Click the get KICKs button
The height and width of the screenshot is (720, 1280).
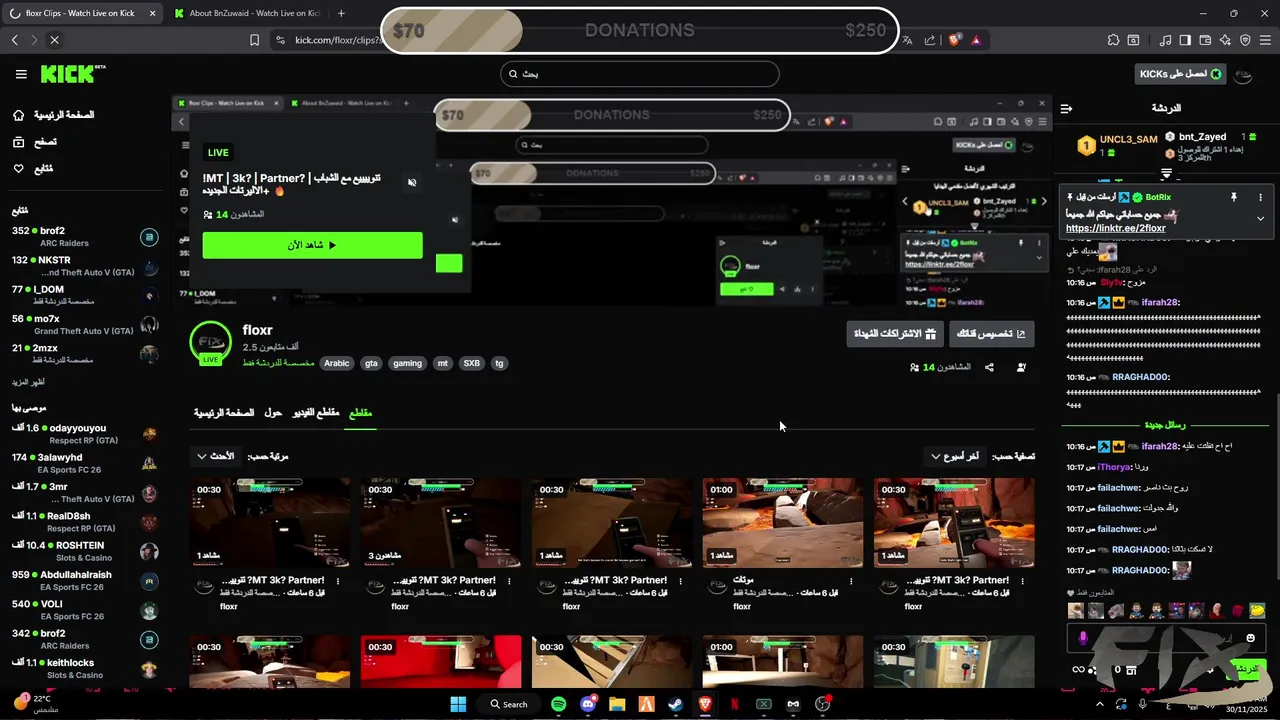(1181, 74)
